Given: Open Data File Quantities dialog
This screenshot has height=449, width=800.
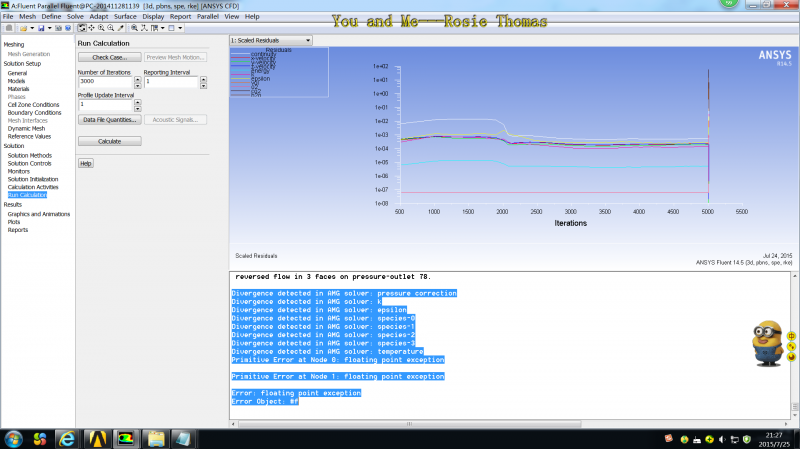Looking at the screenshot, I should coord(109,119).
